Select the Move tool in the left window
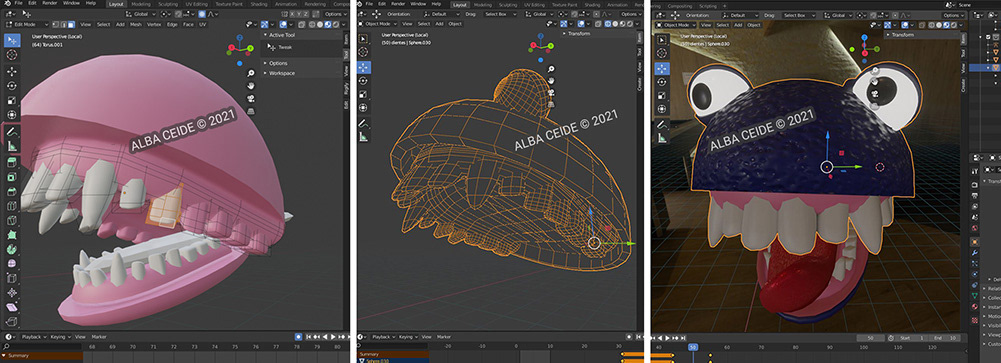Viewport: 1001px width, 363px height. (12, 71)
